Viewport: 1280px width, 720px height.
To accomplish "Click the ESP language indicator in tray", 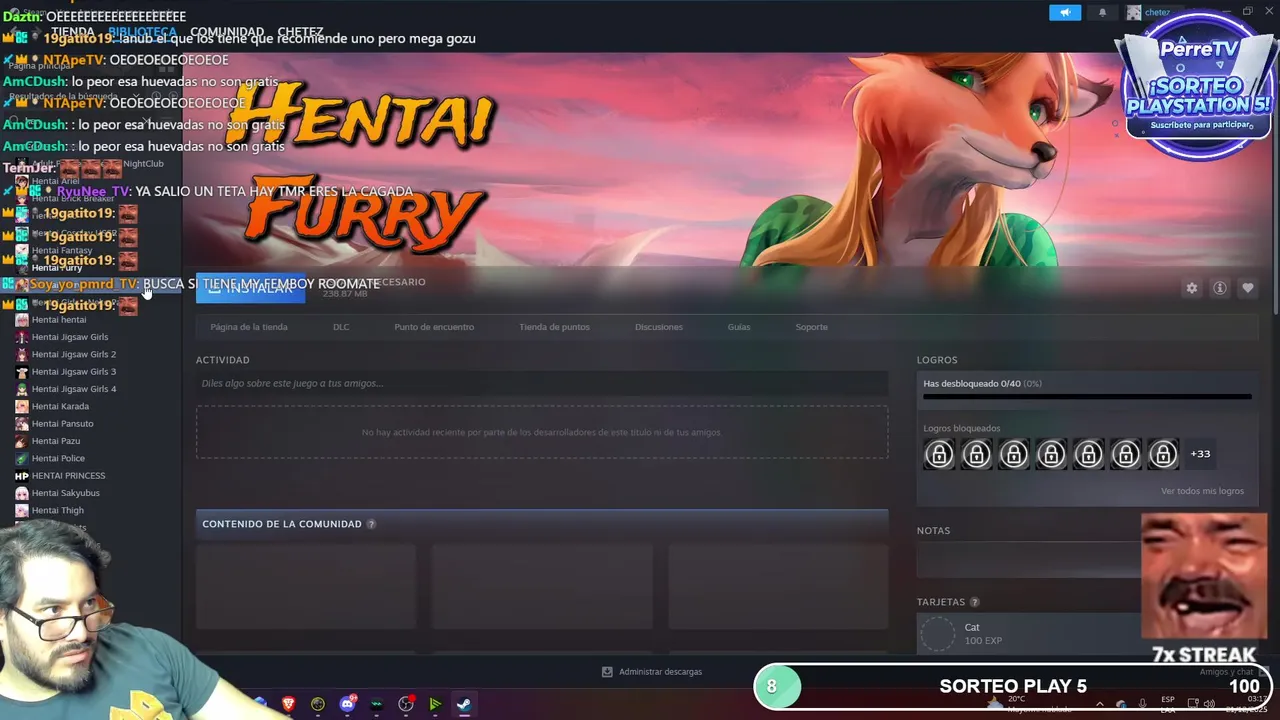I will pyautogui.click(x=1168, y=704).
